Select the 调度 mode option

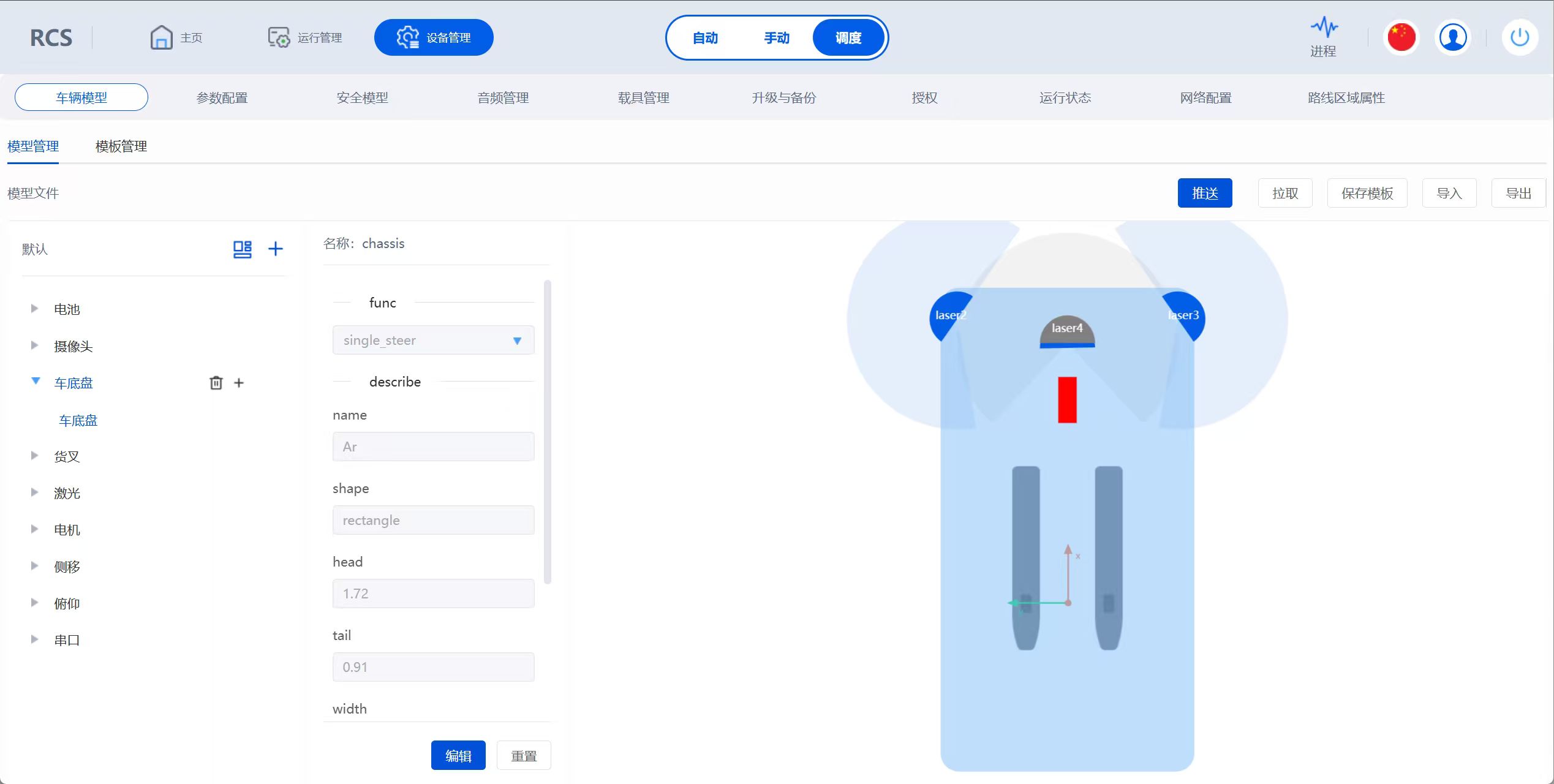848,38
